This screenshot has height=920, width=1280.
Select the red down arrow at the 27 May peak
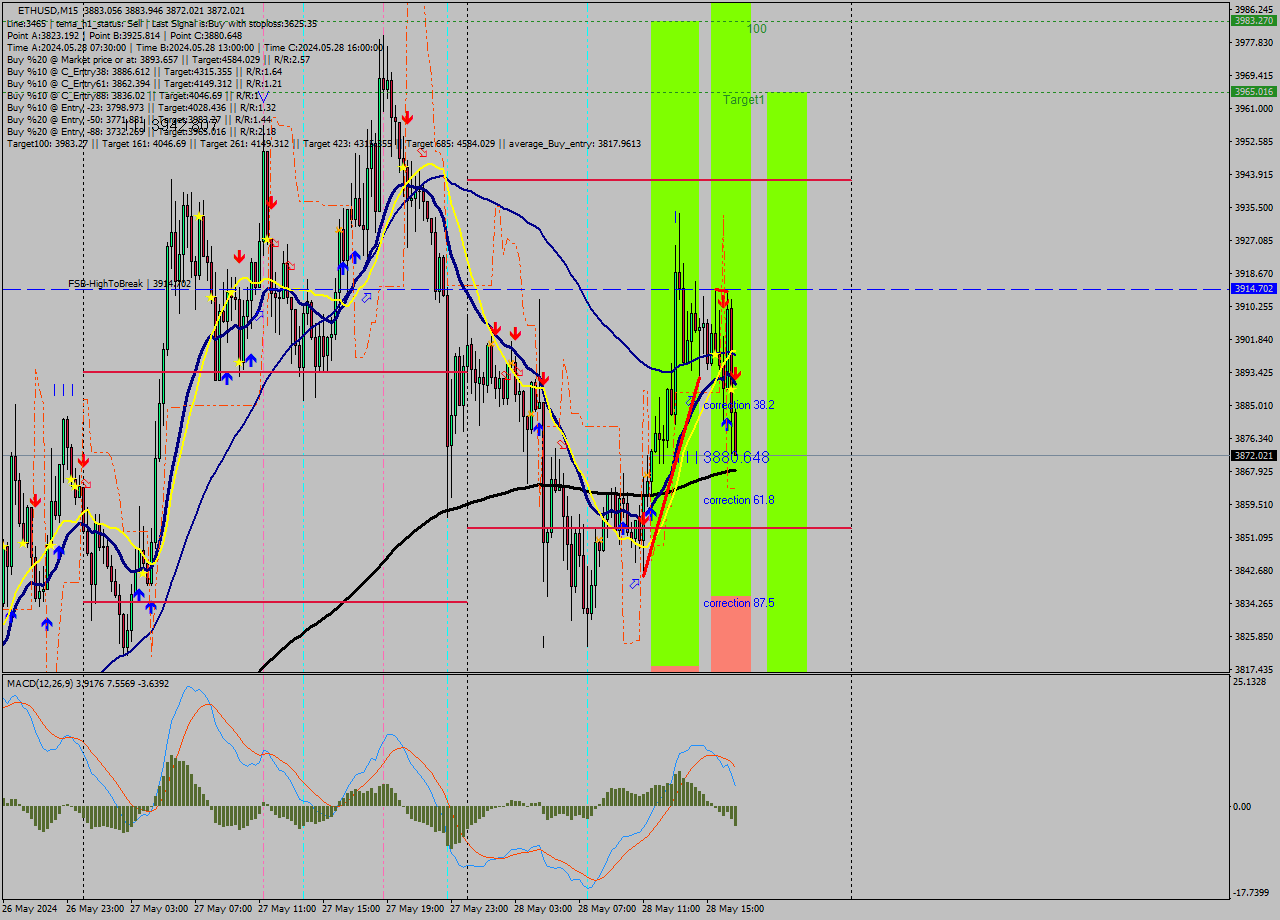pos(406,117)
